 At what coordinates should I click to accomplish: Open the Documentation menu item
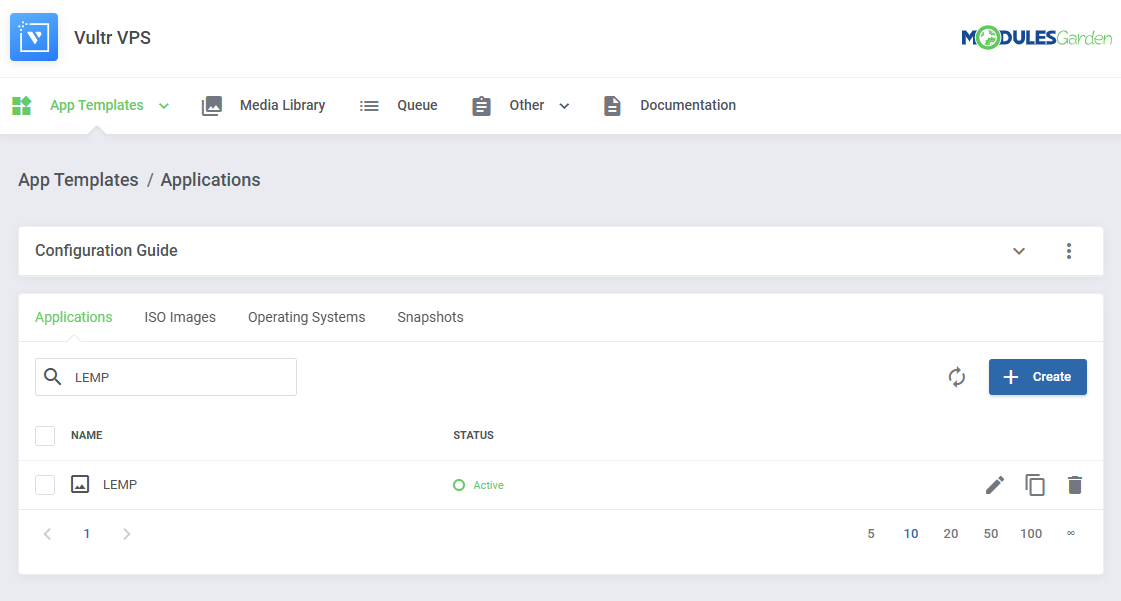pos(688,106)
